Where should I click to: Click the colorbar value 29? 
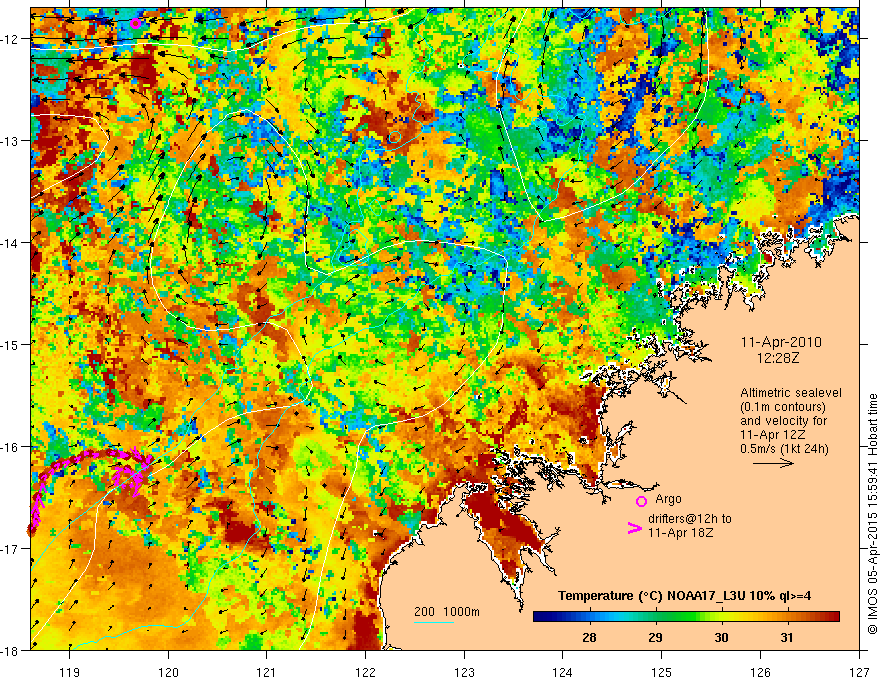tap(655, 637)
